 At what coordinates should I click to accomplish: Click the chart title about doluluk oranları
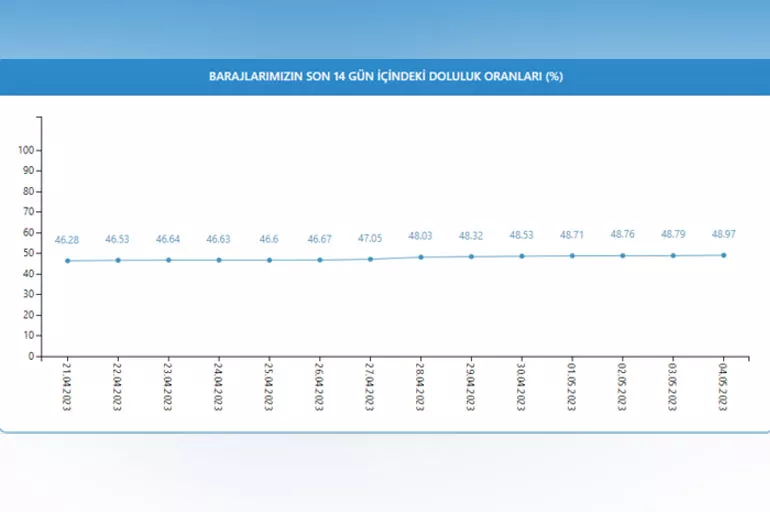click(385, 77)
